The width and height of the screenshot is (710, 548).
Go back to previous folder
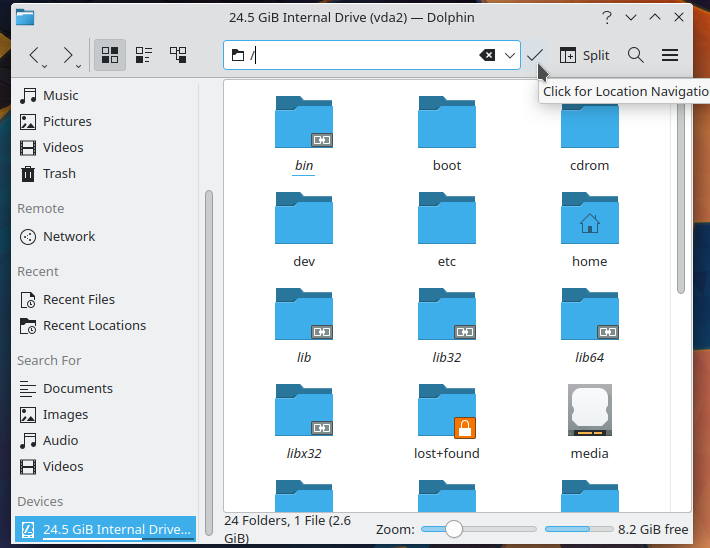(x=33, y=56)
